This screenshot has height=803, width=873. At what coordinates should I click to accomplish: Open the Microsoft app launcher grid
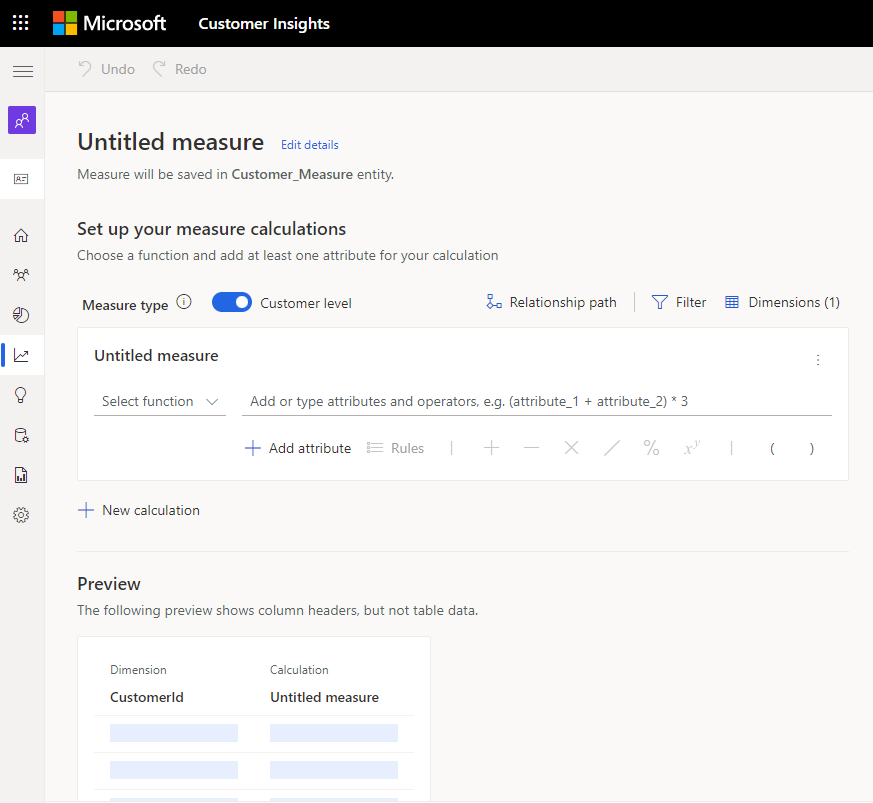[x=21, y=23]
